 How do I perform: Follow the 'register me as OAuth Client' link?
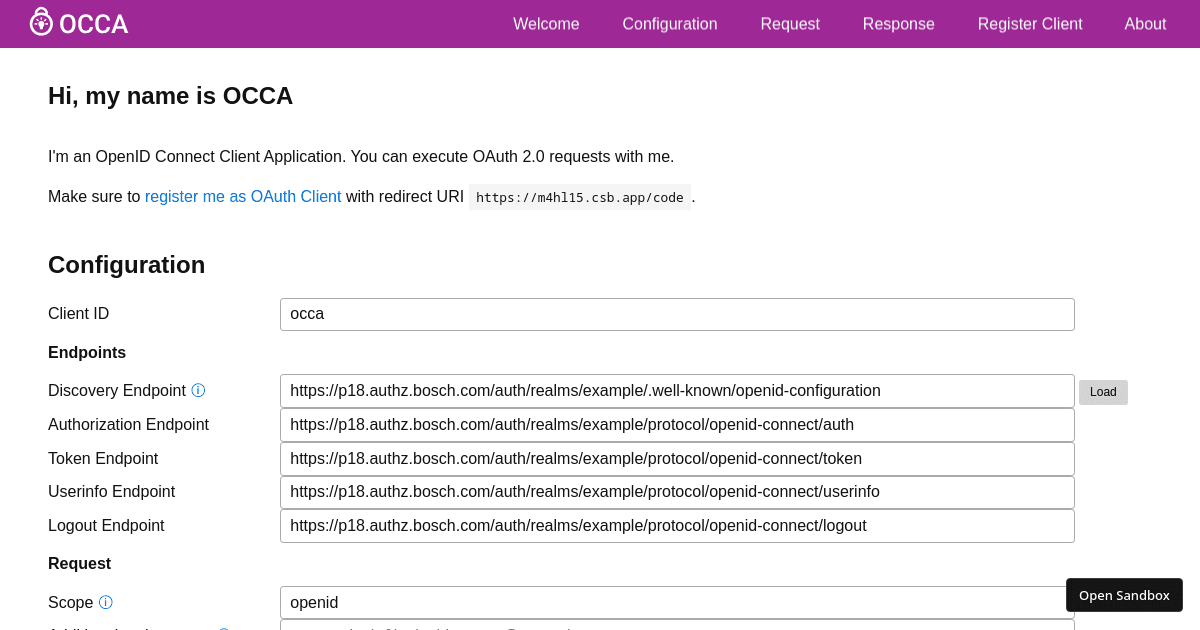(x=243, y=196)
